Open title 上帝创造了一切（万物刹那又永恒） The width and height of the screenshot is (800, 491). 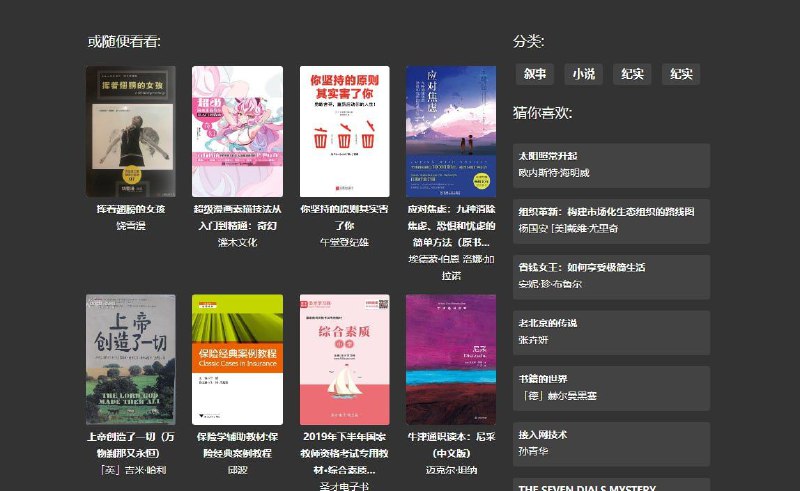coord(131,445)
